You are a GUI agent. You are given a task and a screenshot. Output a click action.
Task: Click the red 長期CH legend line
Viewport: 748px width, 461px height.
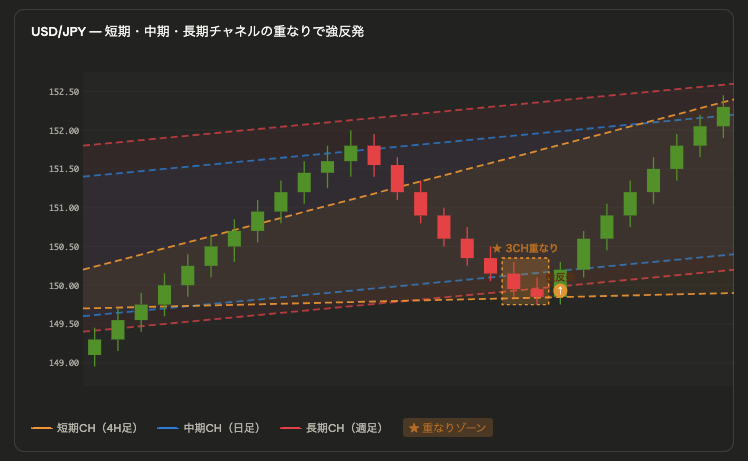coord(291,428)
